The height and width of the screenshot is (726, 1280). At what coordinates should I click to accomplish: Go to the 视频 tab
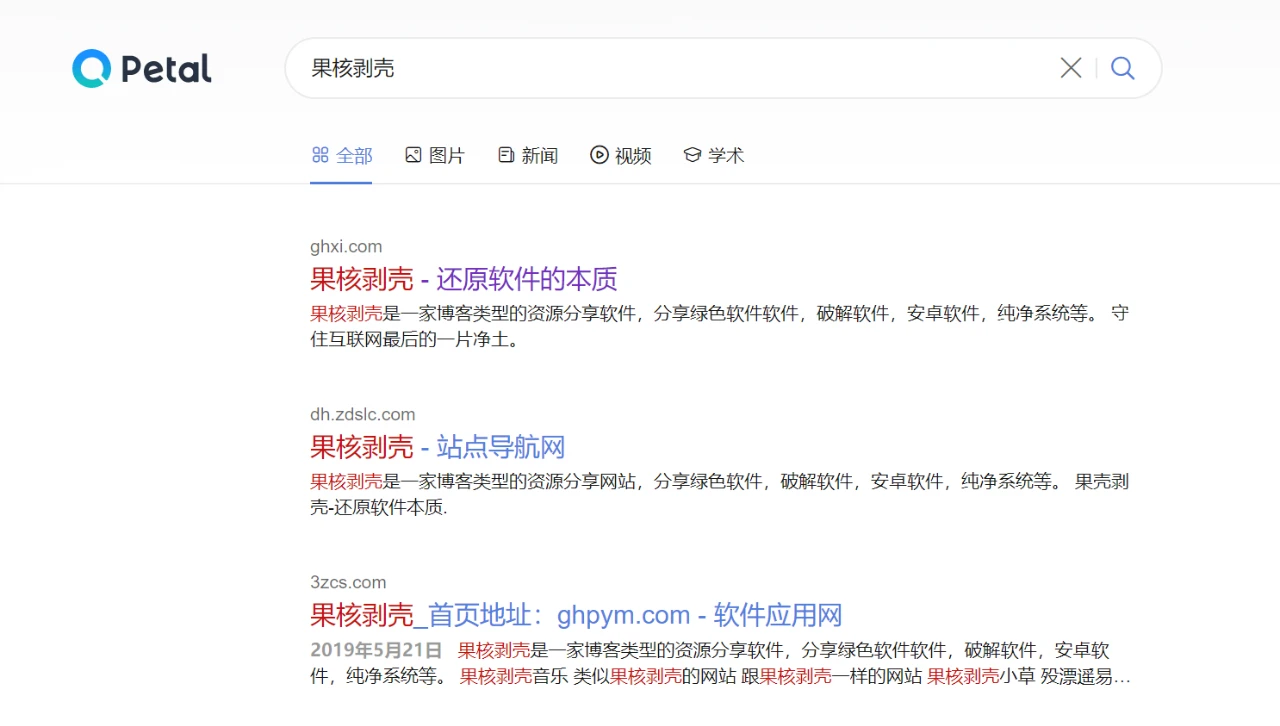tap(621, 155)
